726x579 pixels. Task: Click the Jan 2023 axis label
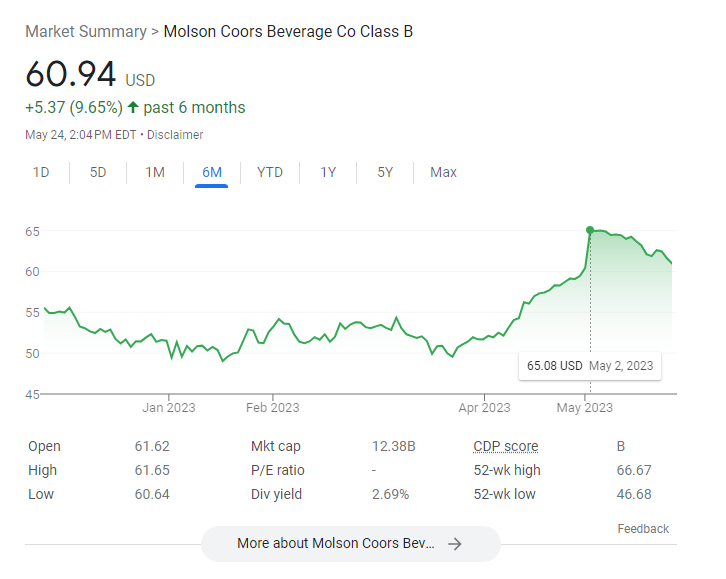(x=169, y=408)
